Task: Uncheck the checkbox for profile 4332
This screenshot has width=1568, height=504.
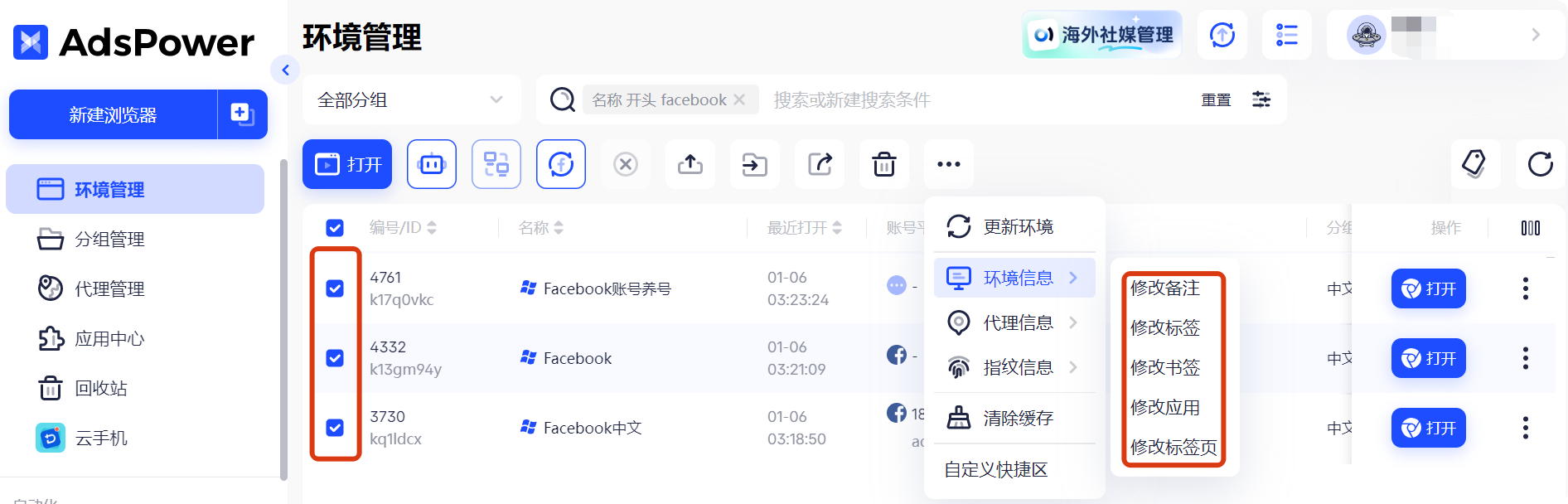Action: pos(335,358)
